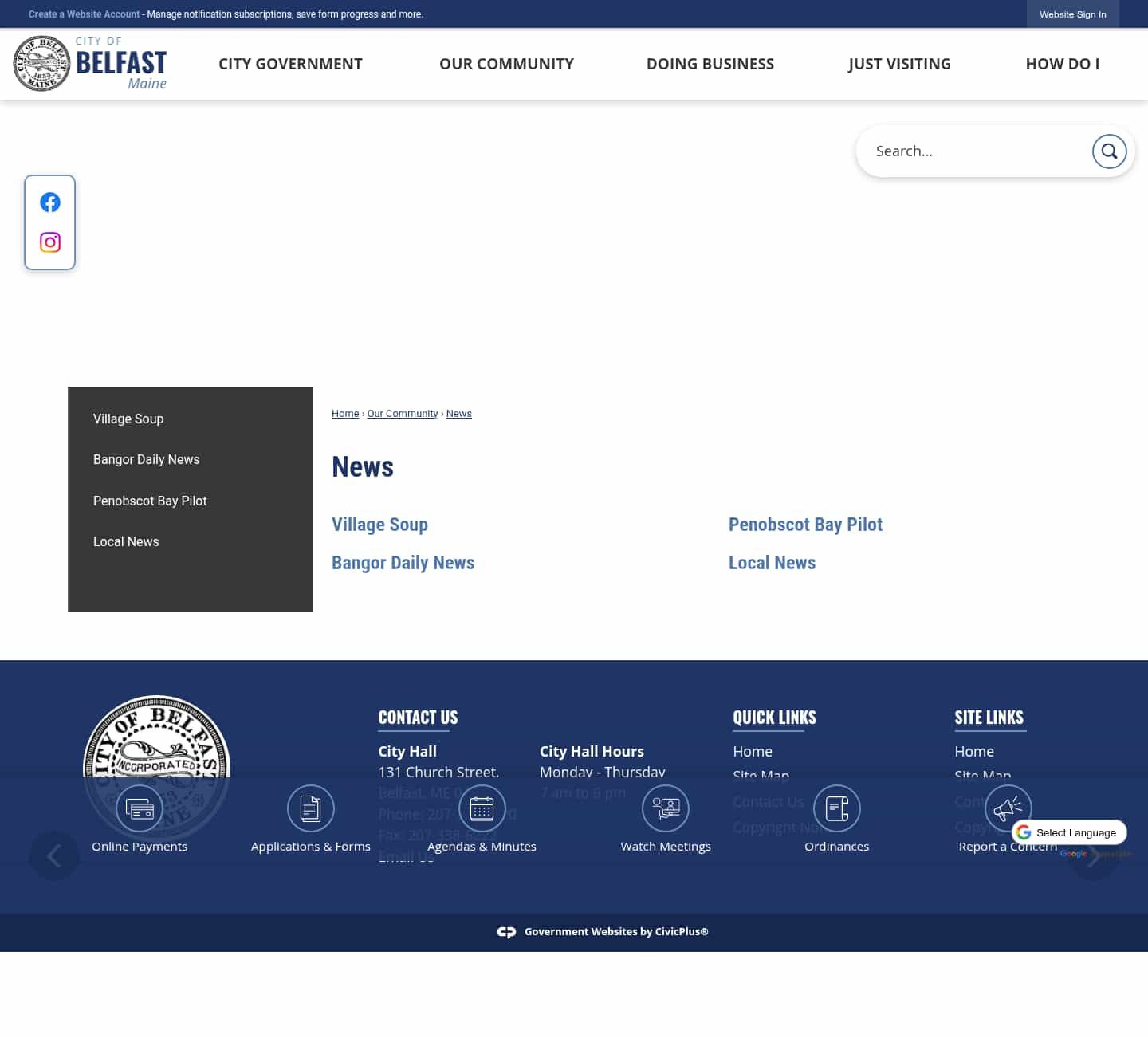This screenshot has width=1148, height=1038.
Task: Click the Website Sign In button
Action: coord(1072,14)
